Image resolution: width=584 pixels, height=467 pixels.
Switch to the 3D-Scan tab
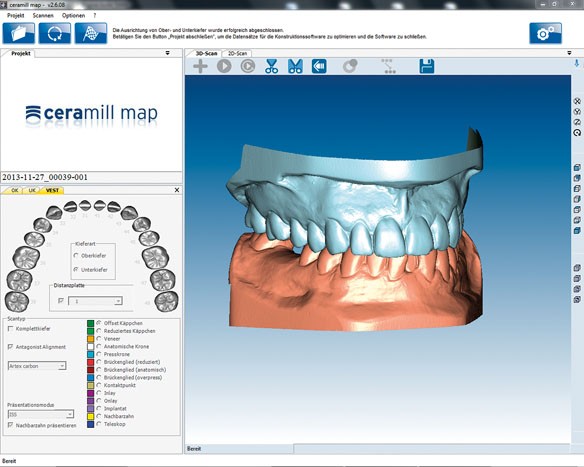(206, 53)
